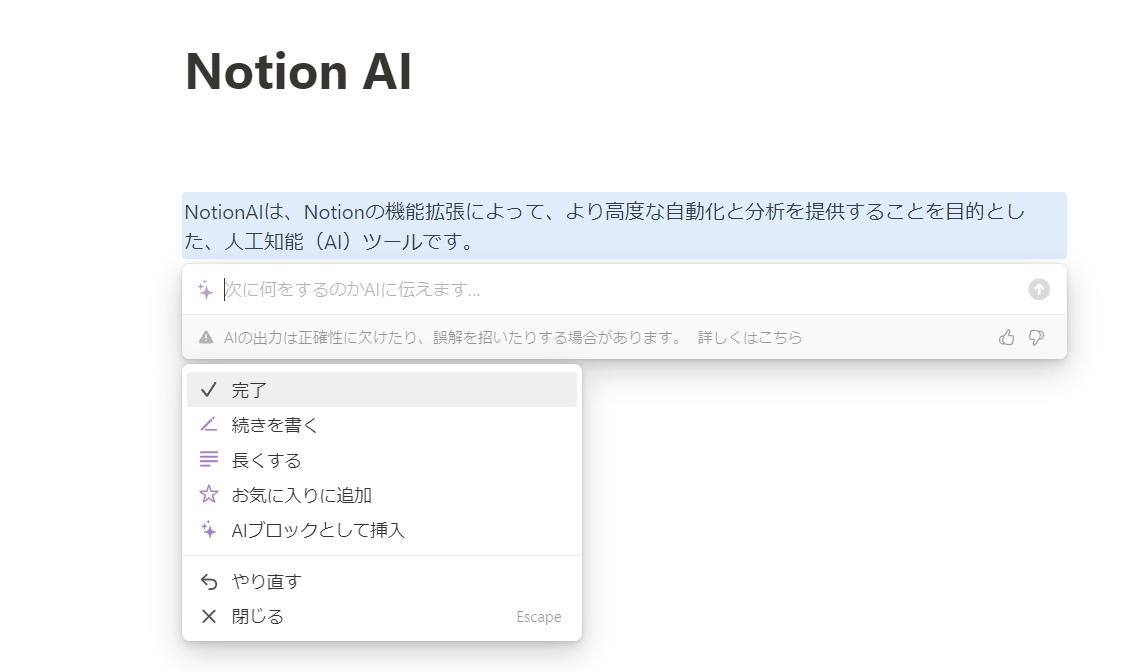Click the sparkle icon beside AIブロックとして挿入

click(209, 529)
